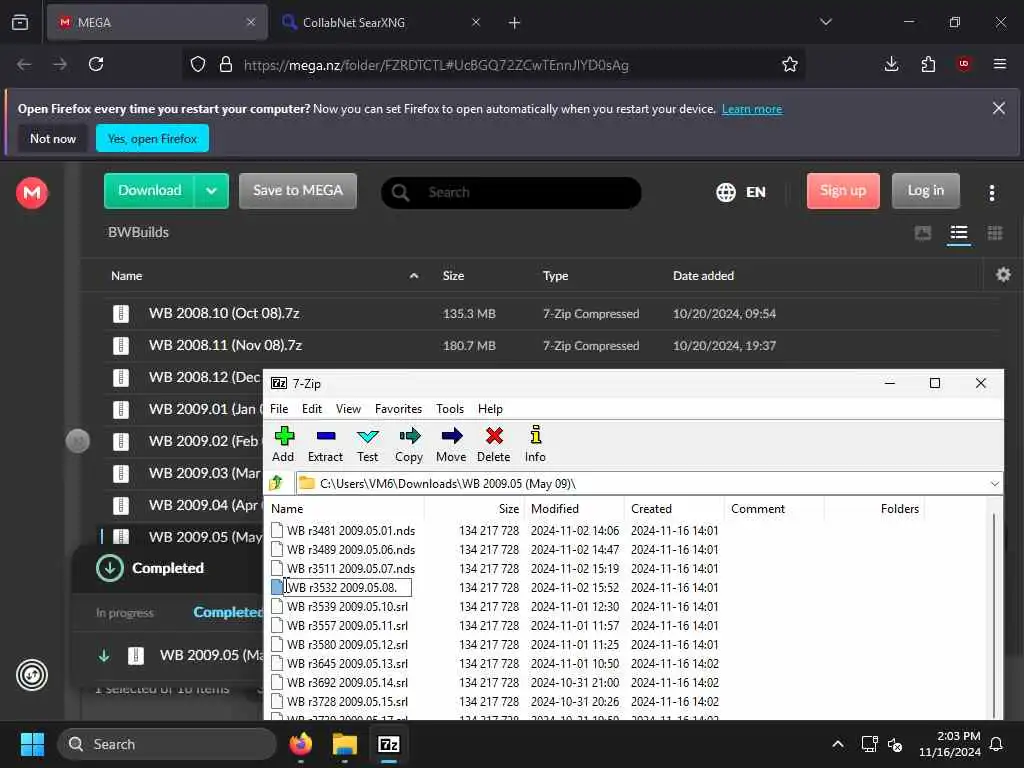Viewport: 1024px width, 768px height.
Task: Open the Firefox View icon
Action: coord(20,23)
